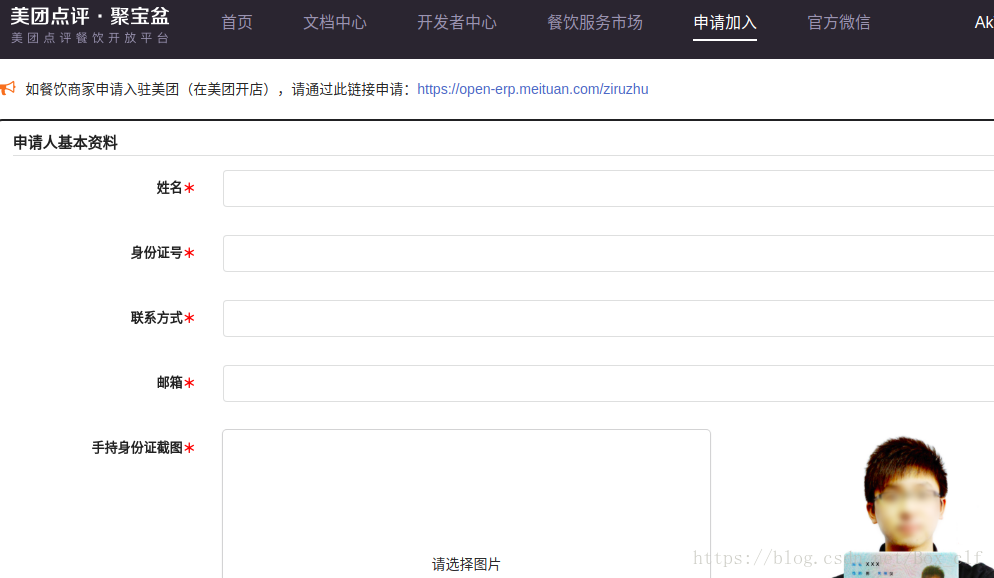The image size is (994, 578).
Task: Click the 身份证号 field label
Action: [157, 253]
